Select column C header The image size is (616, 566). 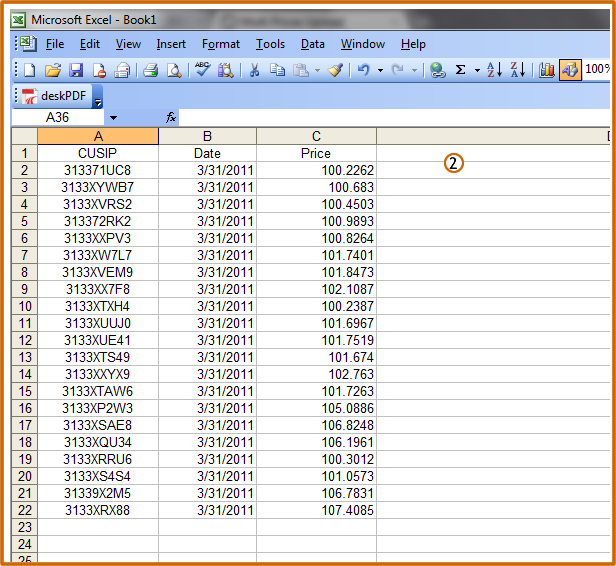point(316,136)
